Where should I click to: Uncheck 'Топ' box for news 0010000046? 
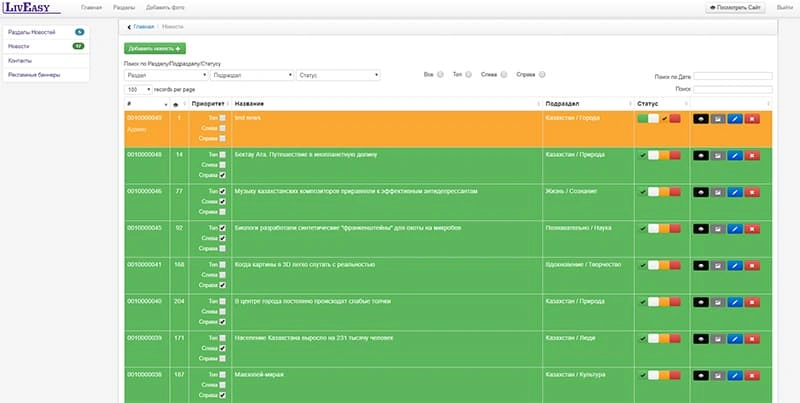pyautogui.click(x=222, y=192)
